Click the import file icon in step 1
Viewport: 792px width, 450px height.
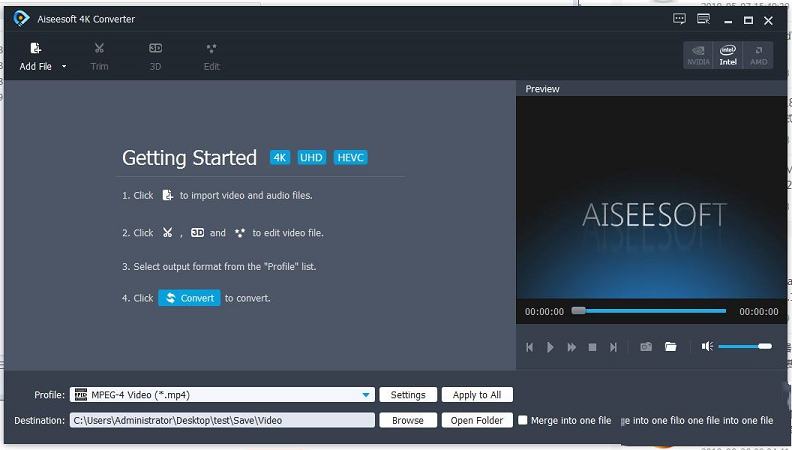167,195
